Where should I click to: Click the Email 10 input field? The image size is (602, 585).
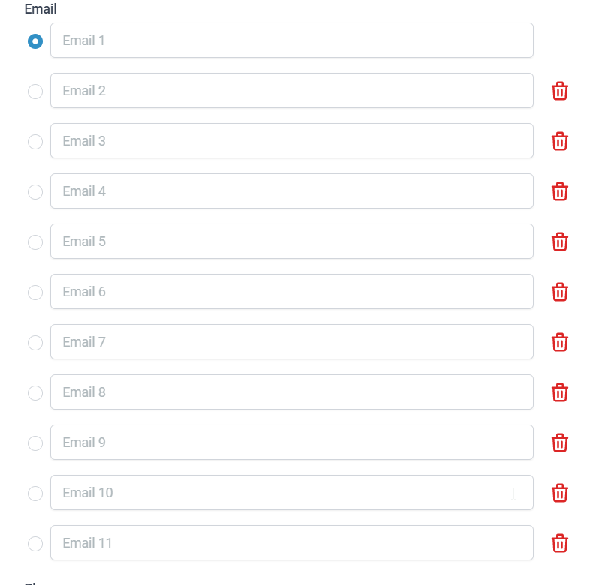292,492
